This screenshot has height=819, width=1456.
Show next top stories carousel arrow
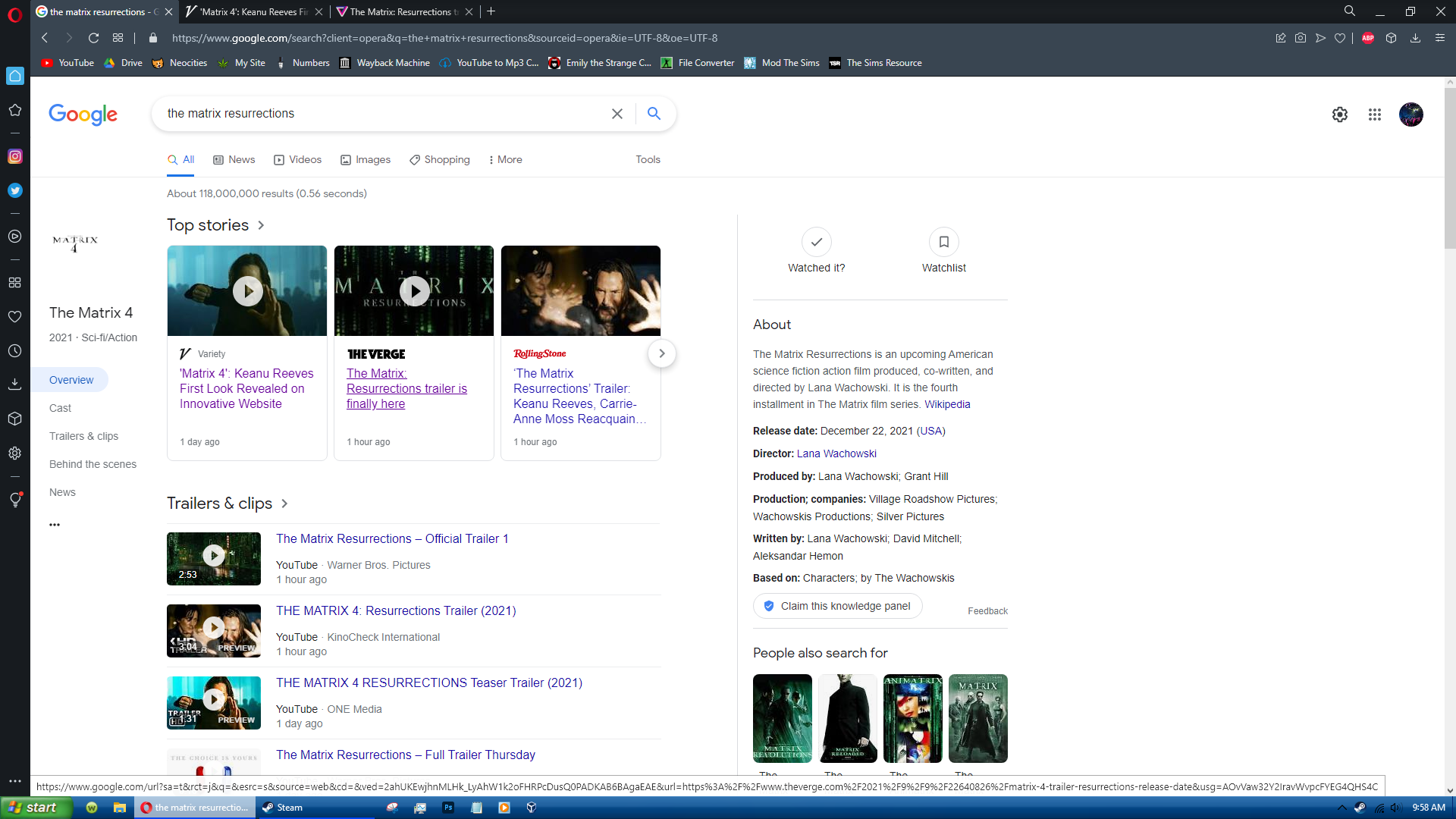(x=662, y=353)
